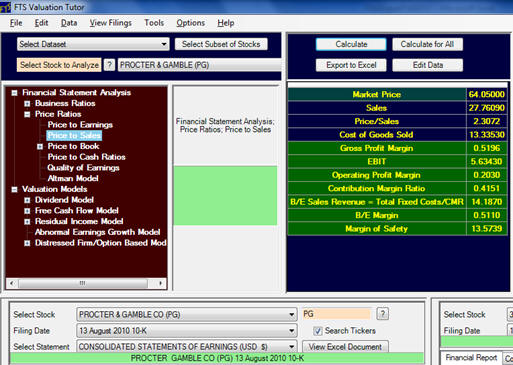The height and width of the screenshot is (365, 513).
Task: Expand the Price to Book node
Action: pyautogui.click(x=40, y=147)
